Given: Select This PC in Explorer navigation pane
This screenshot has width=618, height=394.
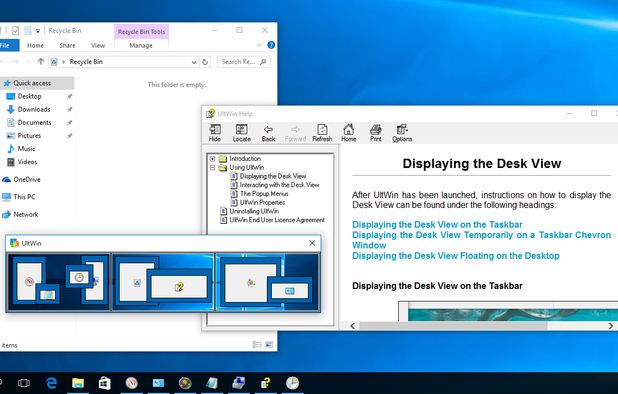Looking at the screenshot, I should (24, 197).
